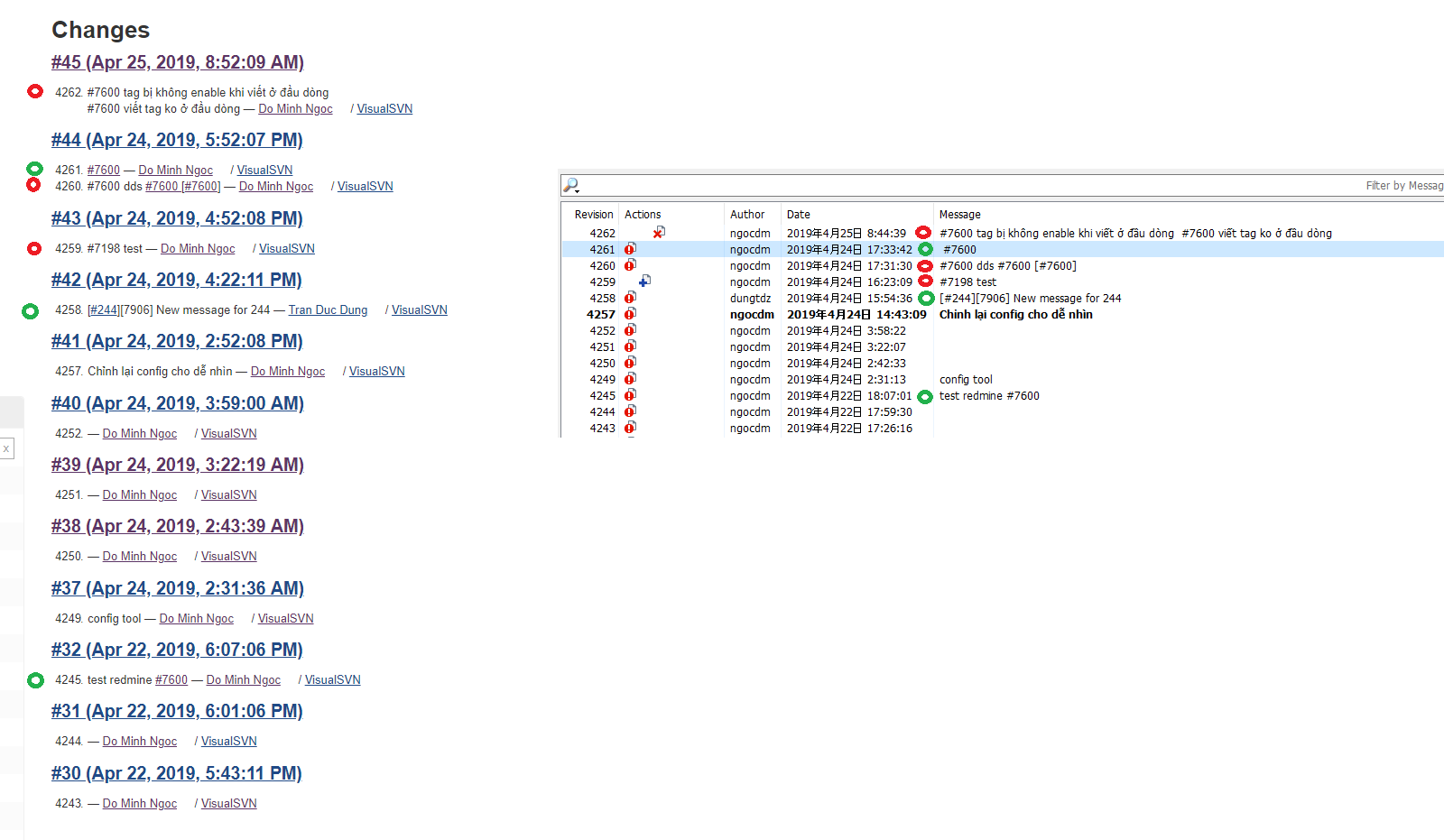Viewport: 1444px width, 840px height.
Task: Click the small x button at left edge
Action: [6, 448]
